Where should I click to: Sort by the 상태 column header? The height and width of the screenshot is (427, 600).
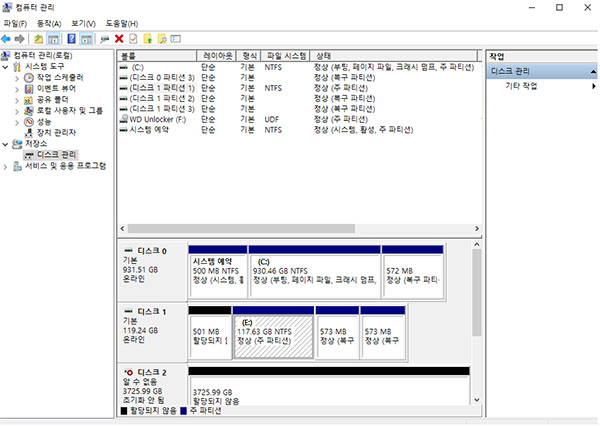tap(393, 56)
